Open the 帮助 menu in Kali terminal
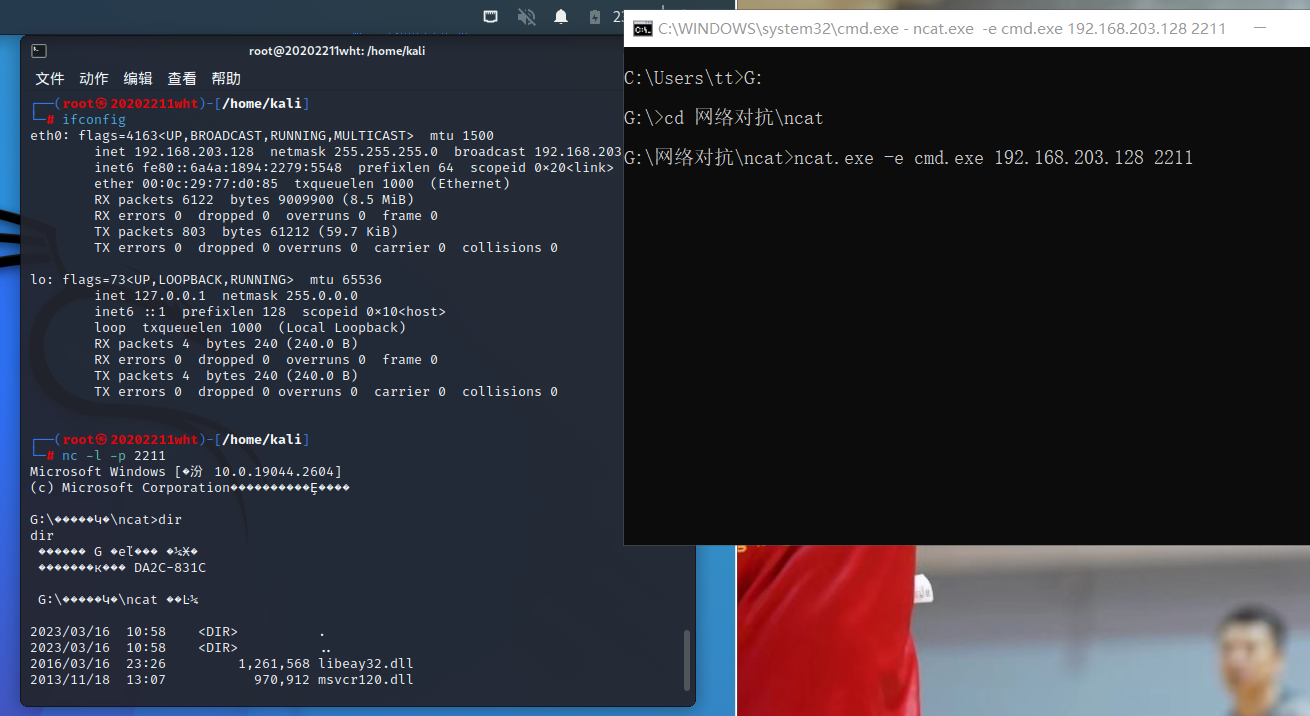Screen dimensions: 1310x716 226,79
